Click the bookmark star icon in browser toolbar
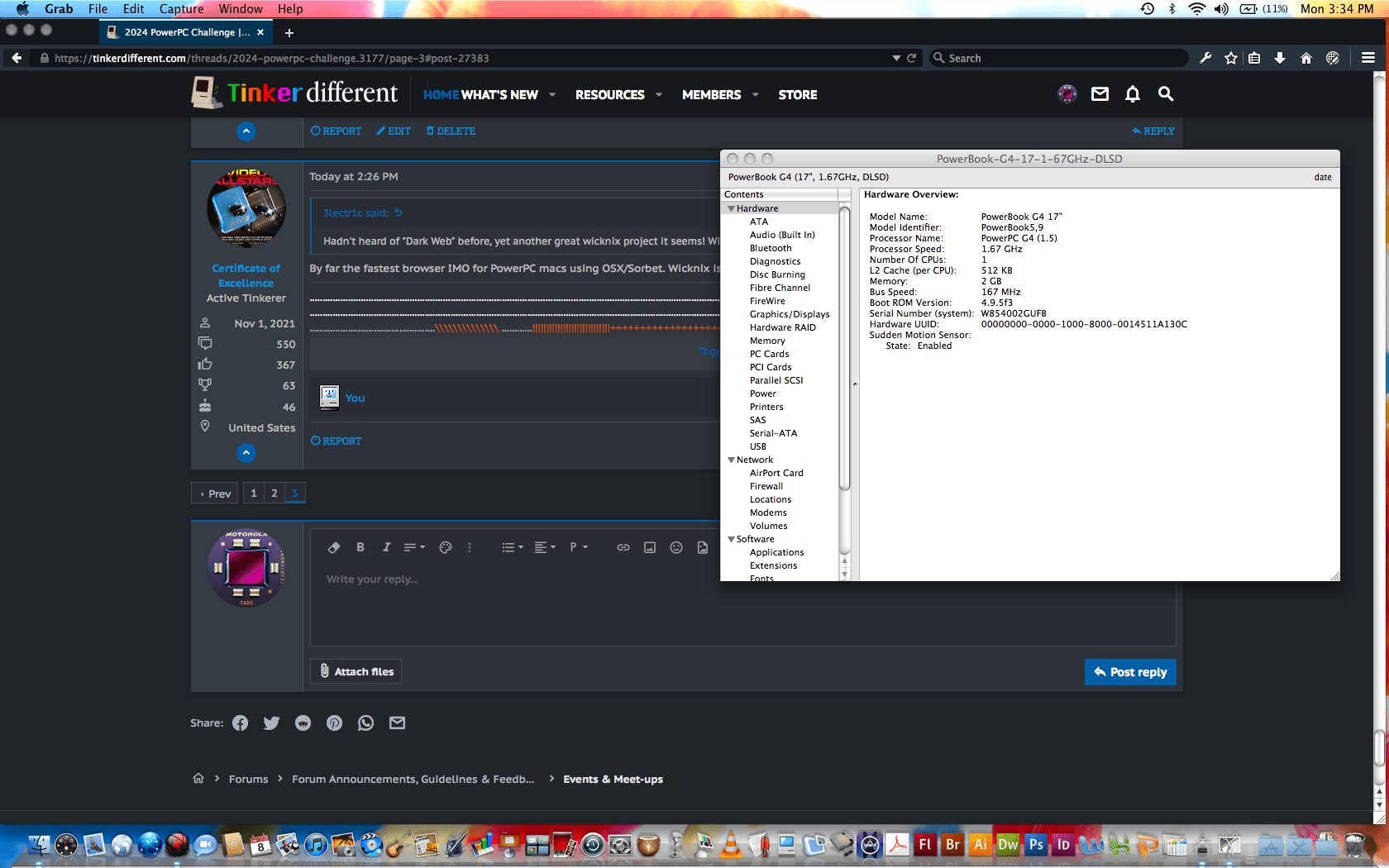This screenshot has height=868, width=1389. click(1231, 58)
